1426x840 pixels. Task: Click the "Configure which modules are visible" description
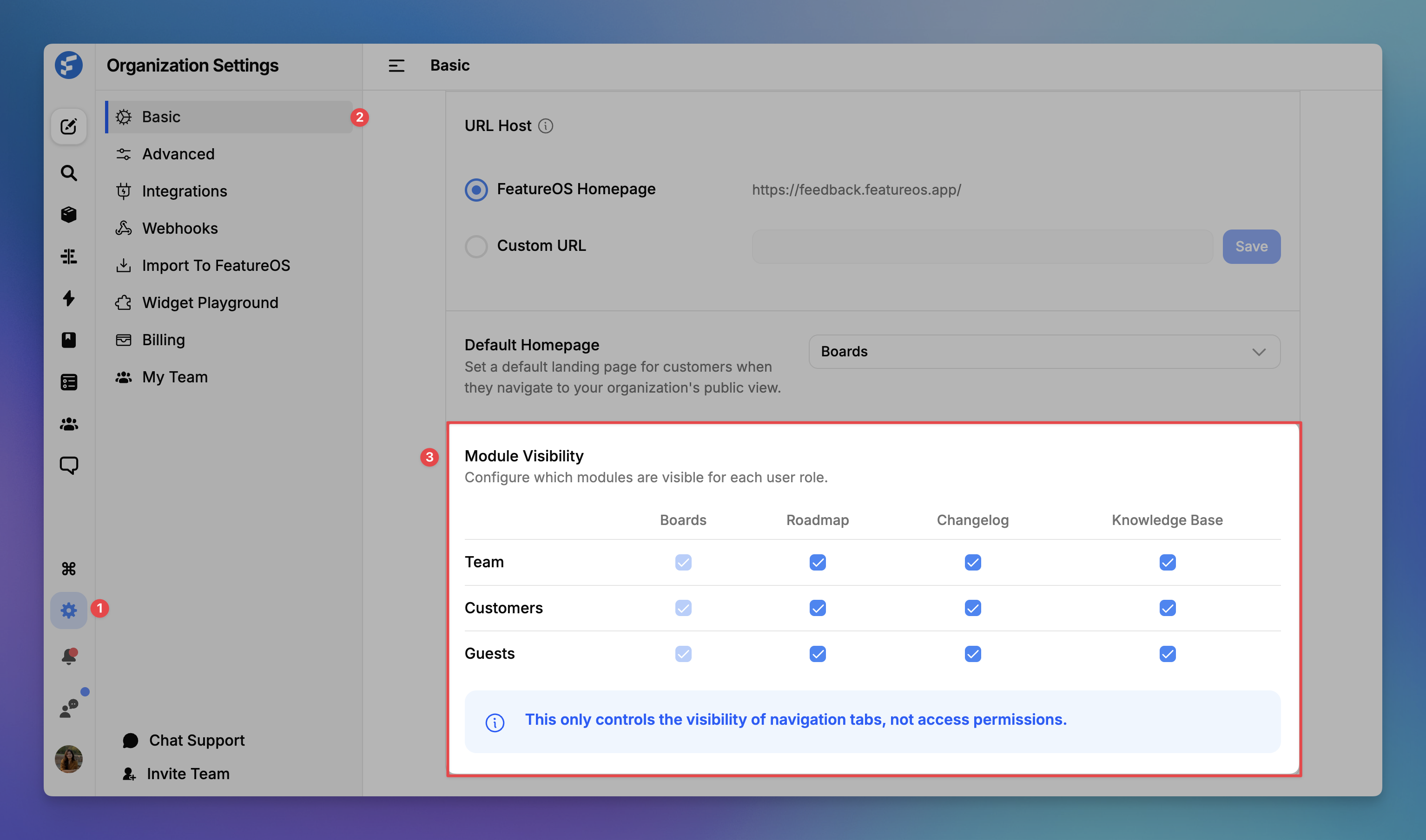[646, 478]
